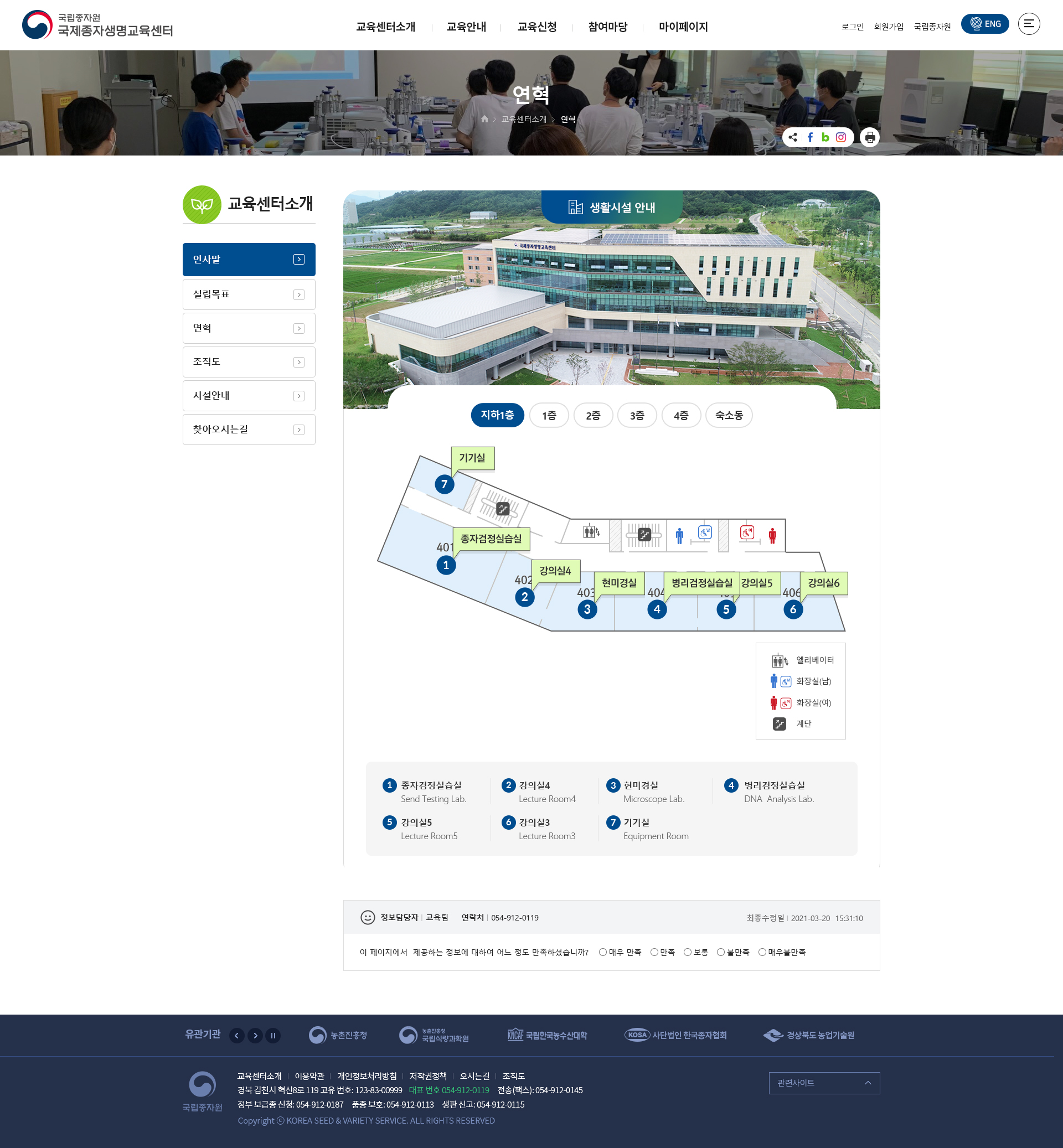
Task: Click the share icon above the banner
Action: point(793,137)
